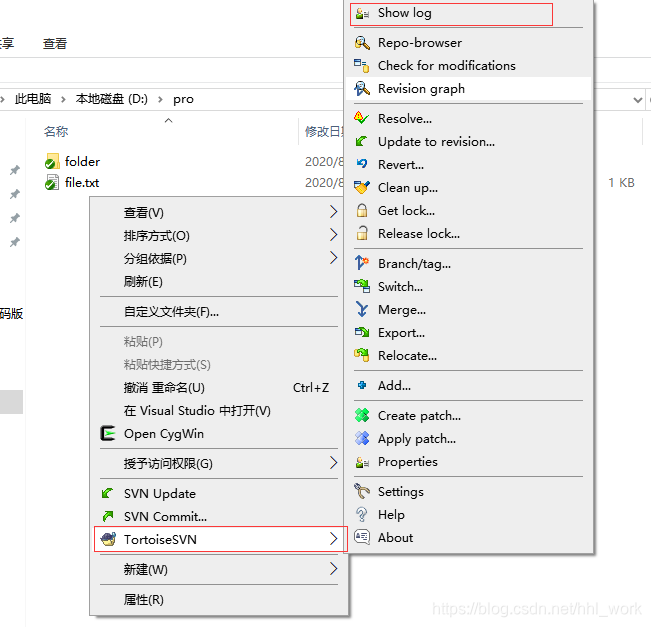Select the folder name text
Image resolution: width=651 pixels, height=627 pixels.
82,161
